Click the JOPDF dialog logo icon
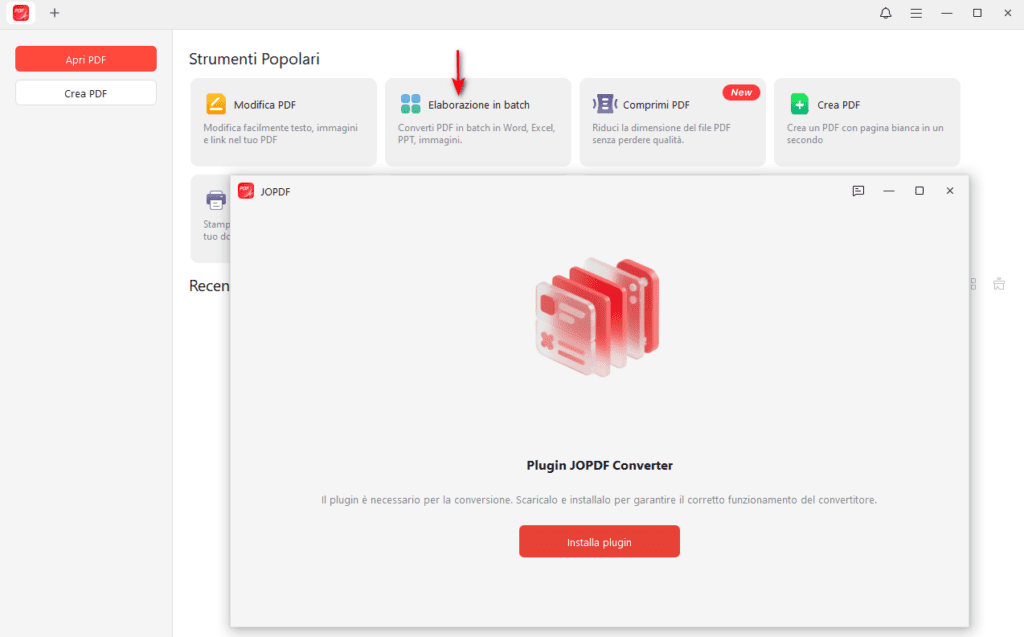 [246, 191]
